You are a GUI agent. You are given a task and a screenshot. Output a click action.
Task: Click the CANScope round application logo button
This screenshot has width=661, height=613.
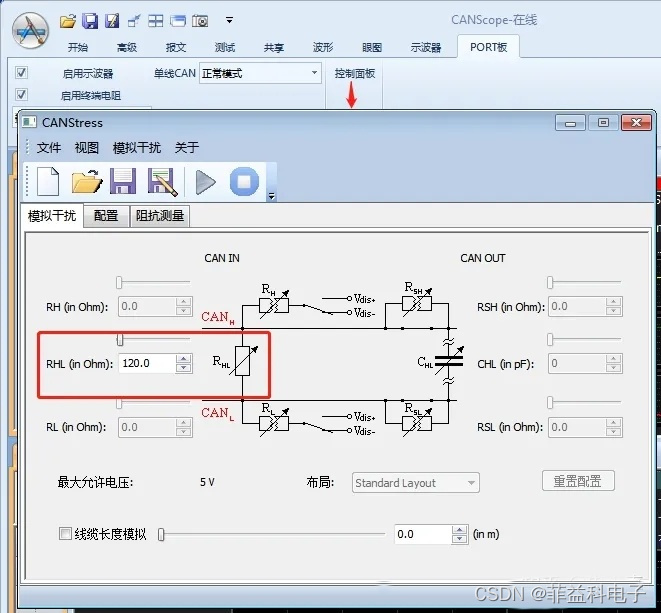[x=30, y=31]
